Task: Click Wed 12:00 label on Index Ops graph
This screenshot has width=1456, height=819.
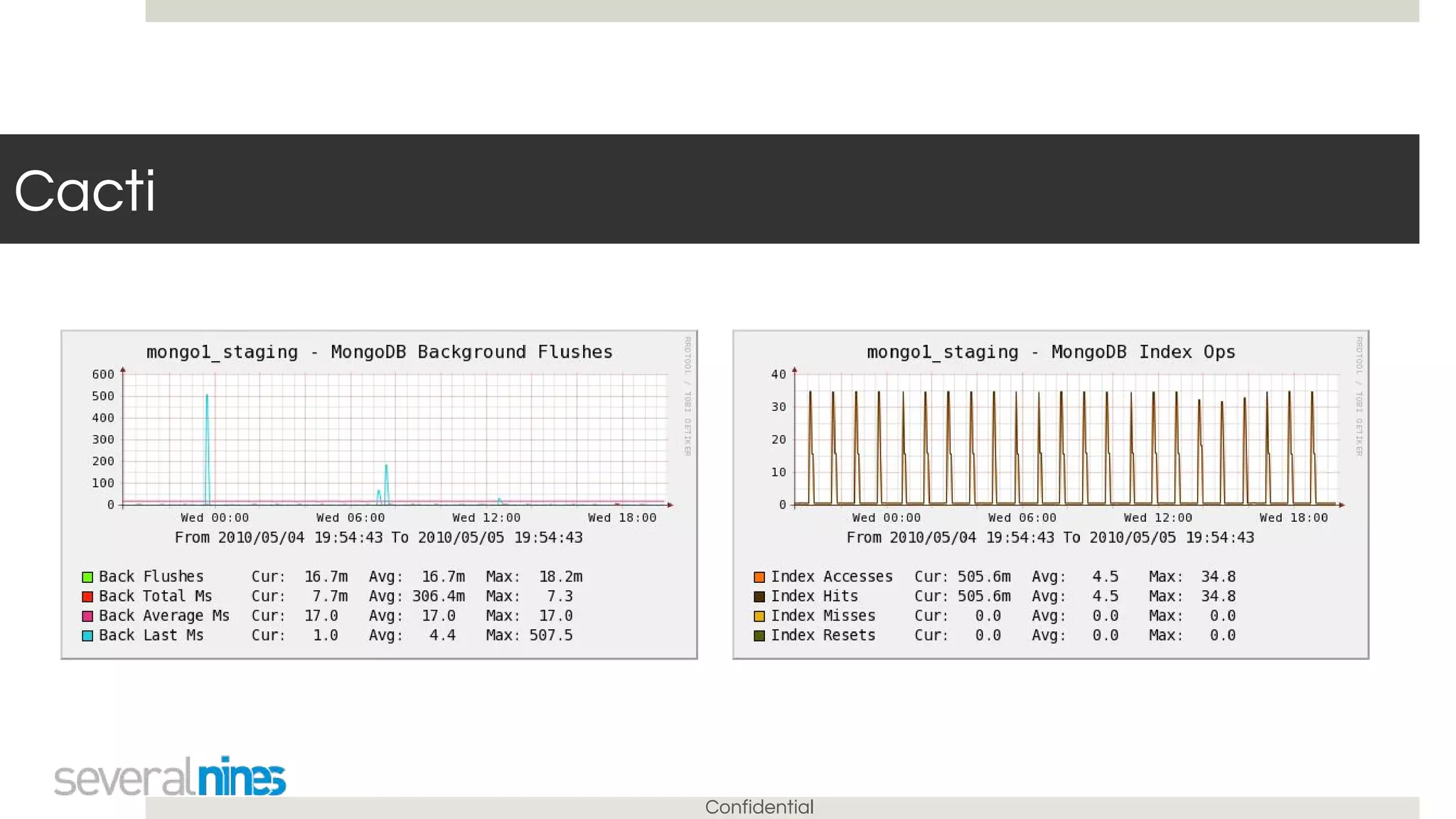Action: click(1157, 518)
